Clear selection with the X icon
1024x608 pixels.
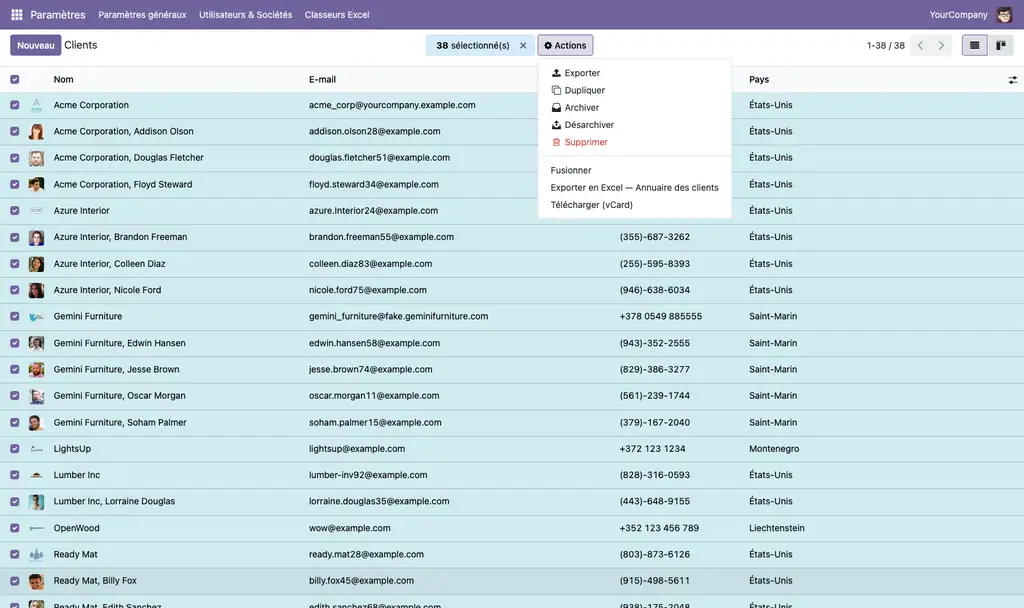[523, 45]
